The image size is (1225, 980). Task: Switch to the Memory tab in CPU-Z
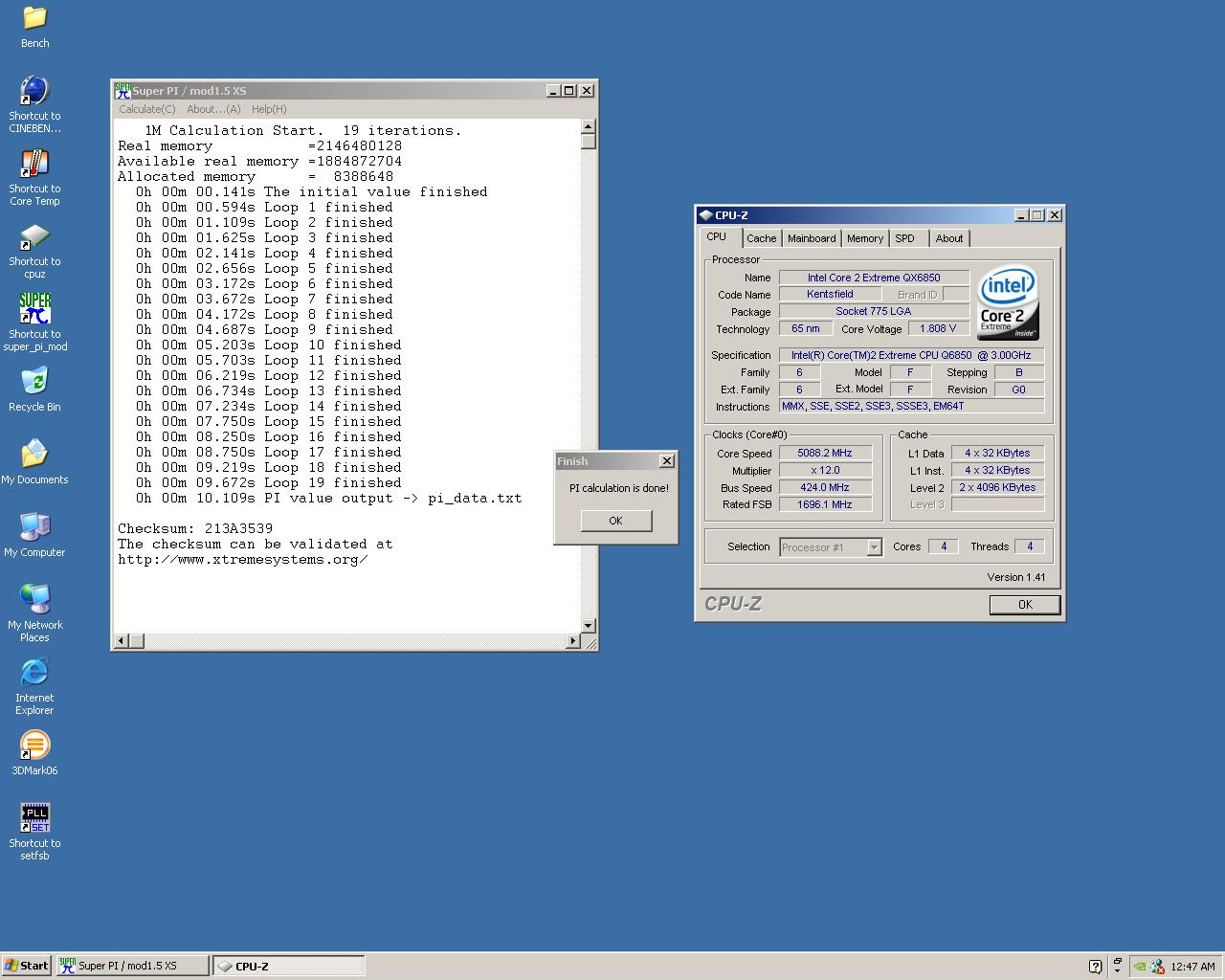click(x=865, y=238)
